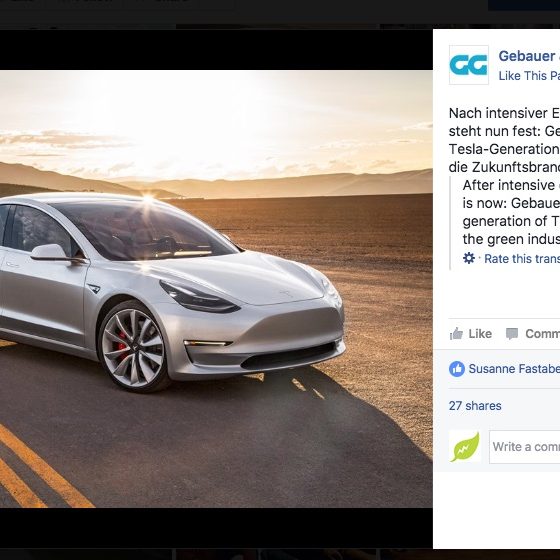View the 27 shares list
560x560 pixels.
point(475,406)
